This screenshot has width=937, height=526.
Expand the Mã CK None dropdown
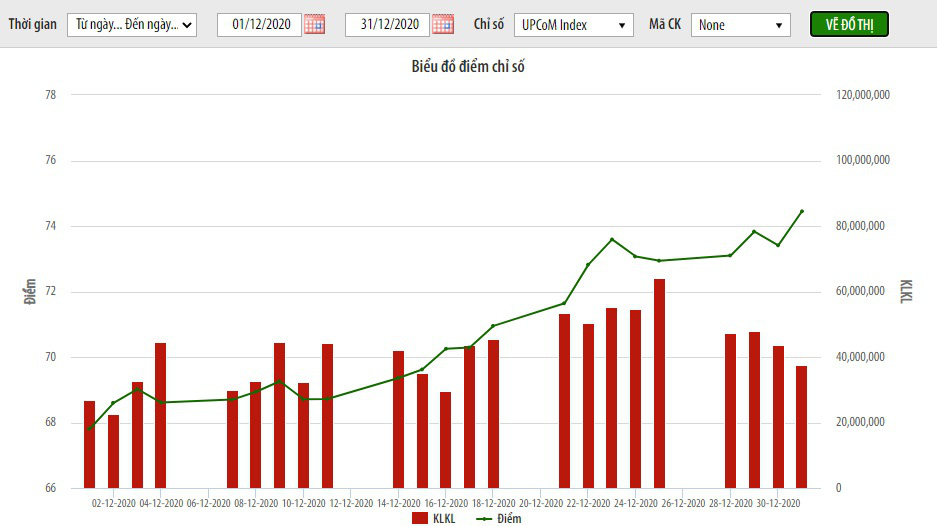(x=740, y=25)
